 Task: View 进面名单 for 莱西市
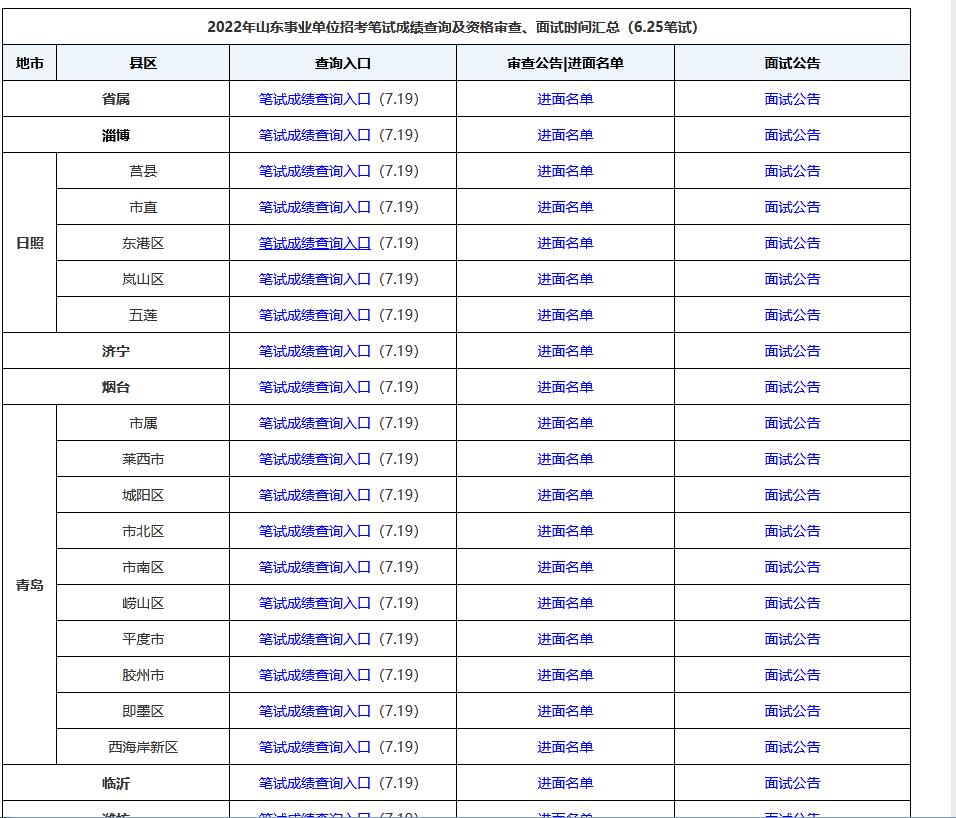click(x=565, y=458)
